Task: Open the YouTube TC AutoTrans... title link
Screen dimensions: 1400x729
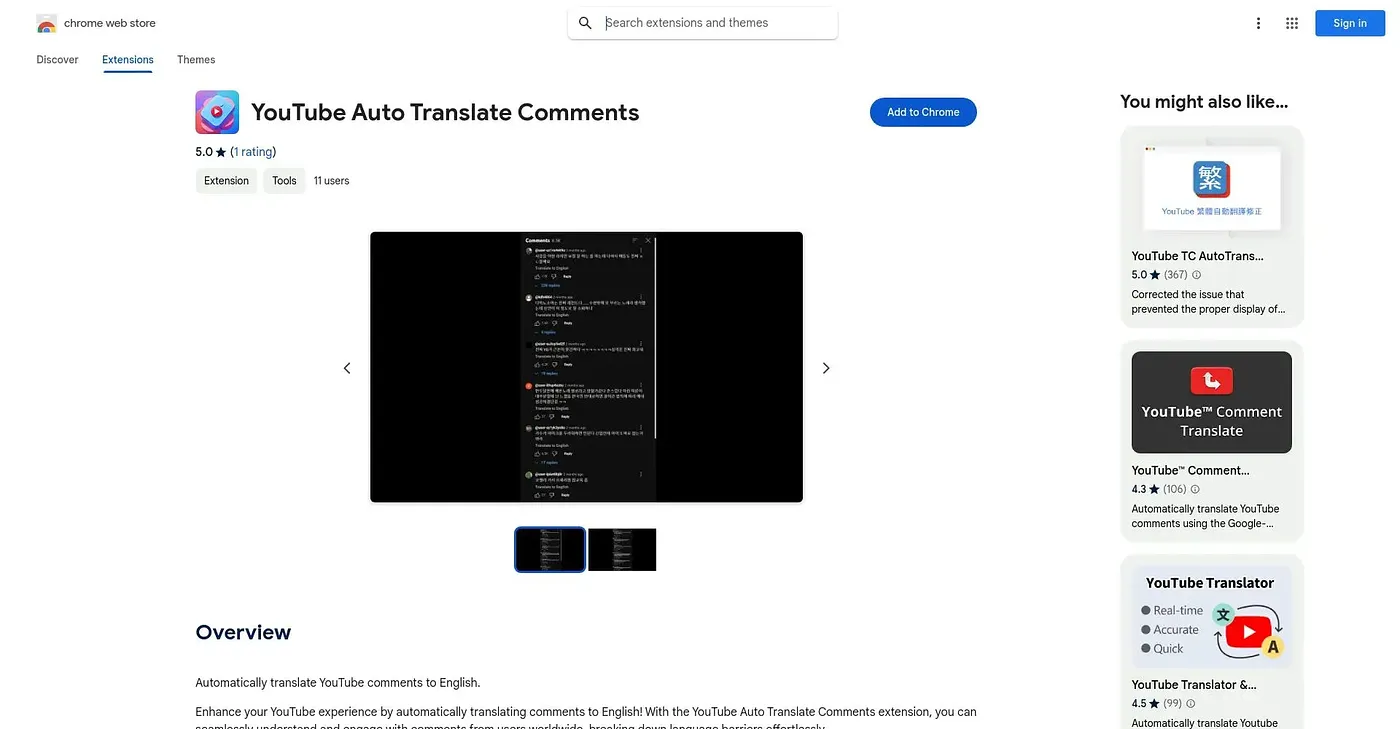Action: pyautogui.click(x=1197, y=256)
